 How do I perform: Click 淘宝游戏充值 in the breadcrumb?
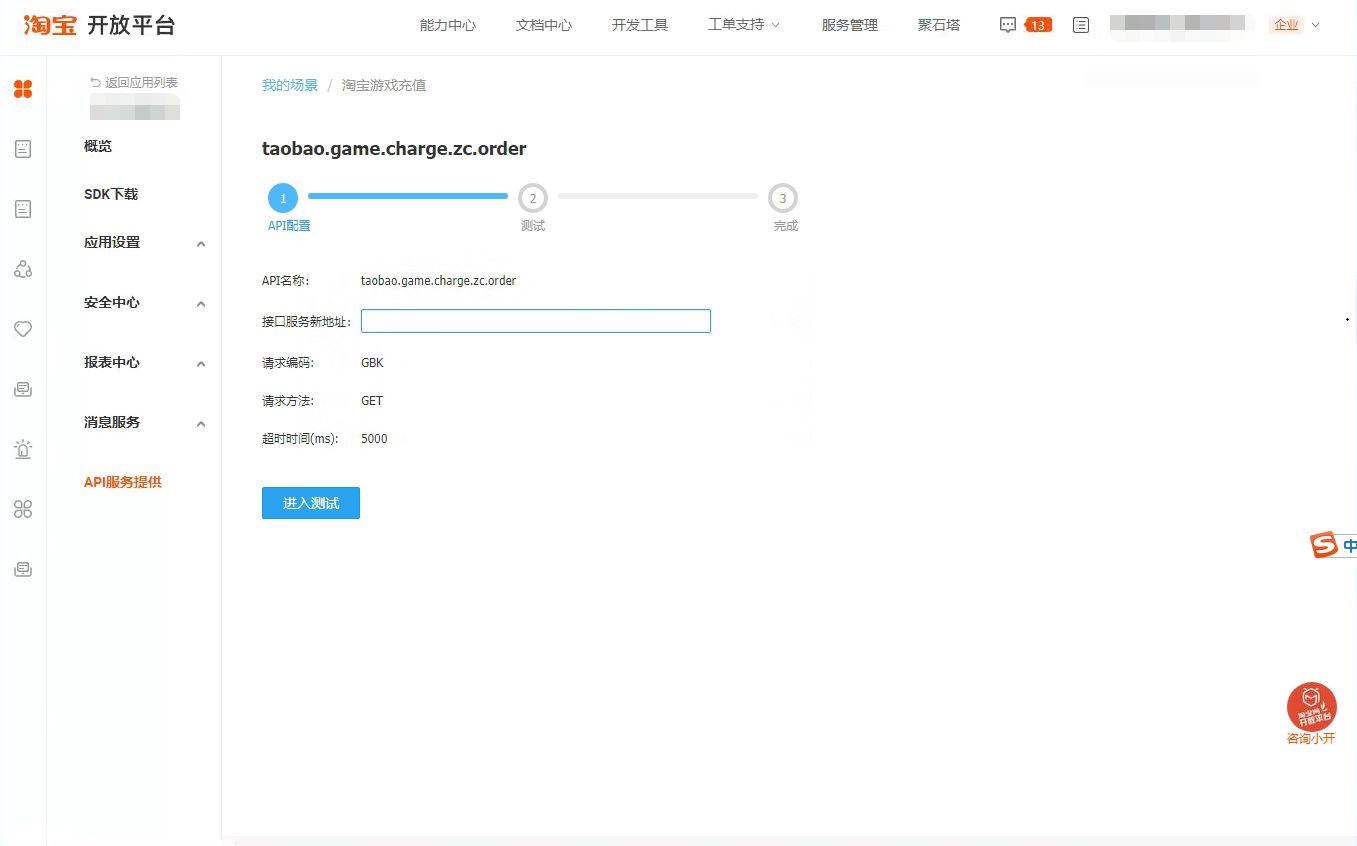click(384, 85)
